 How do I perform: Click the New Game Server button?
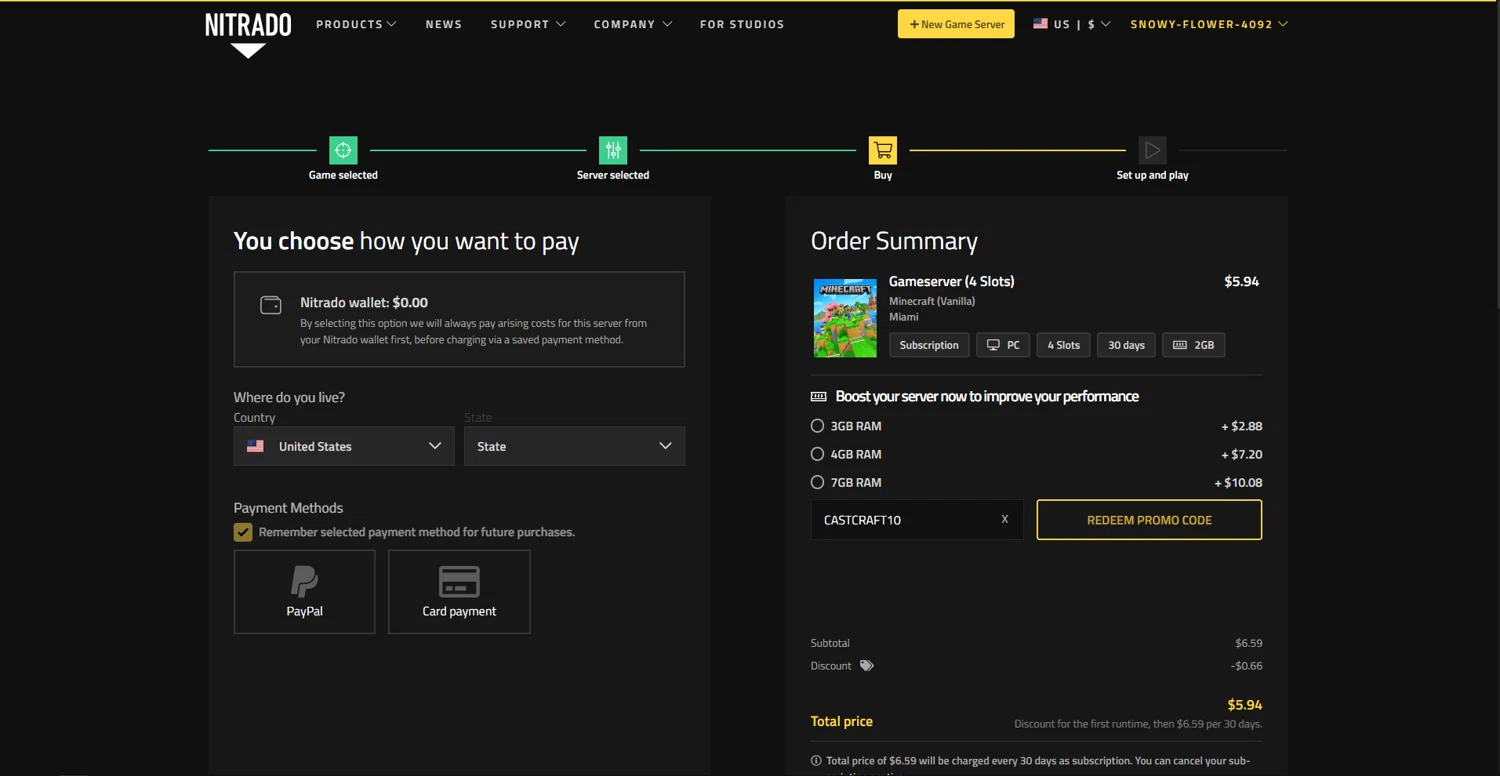[x=956, y=24]
